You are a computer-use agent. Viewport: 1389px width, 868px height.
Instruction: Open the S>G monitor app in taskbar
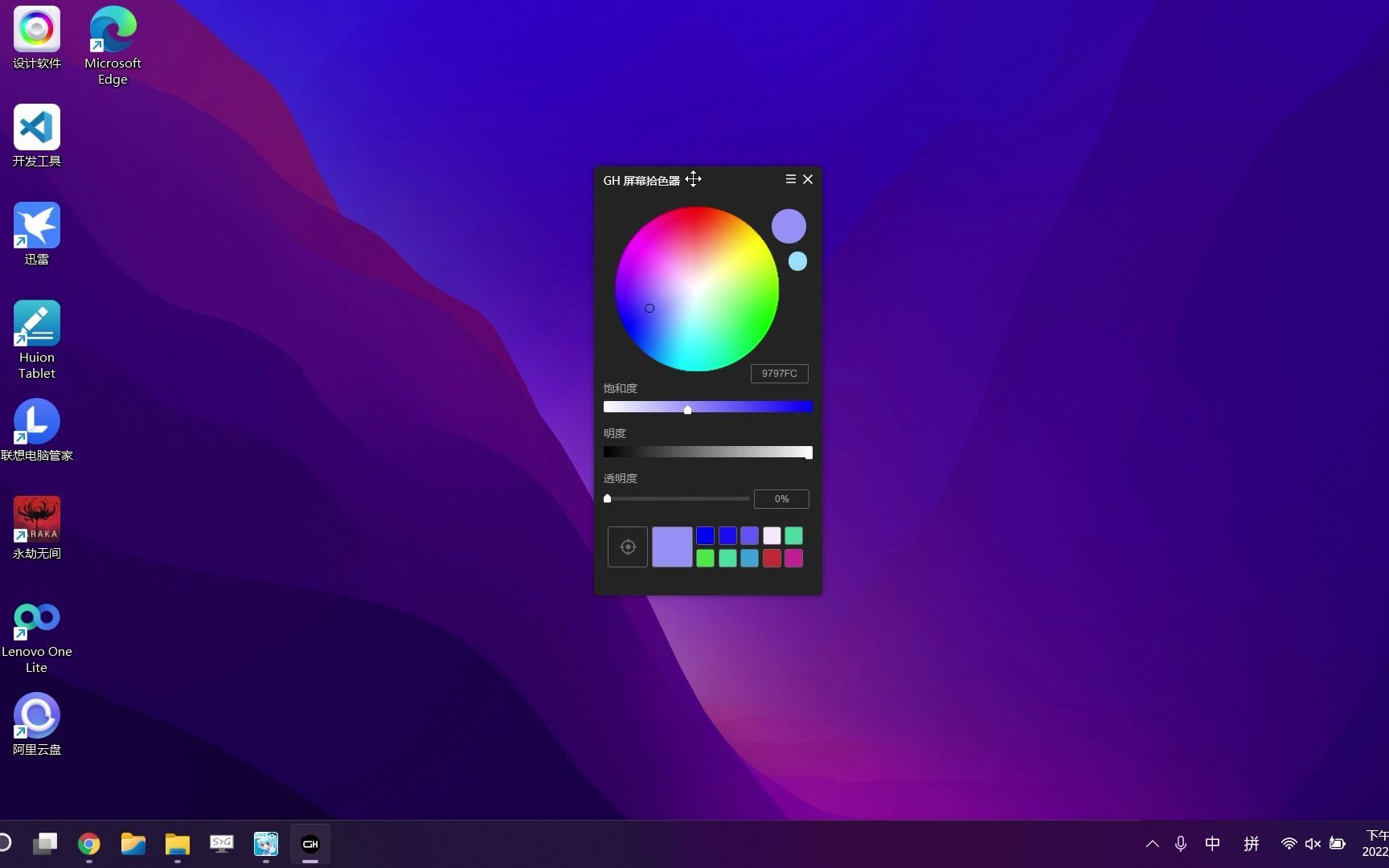tap(222, 844)
